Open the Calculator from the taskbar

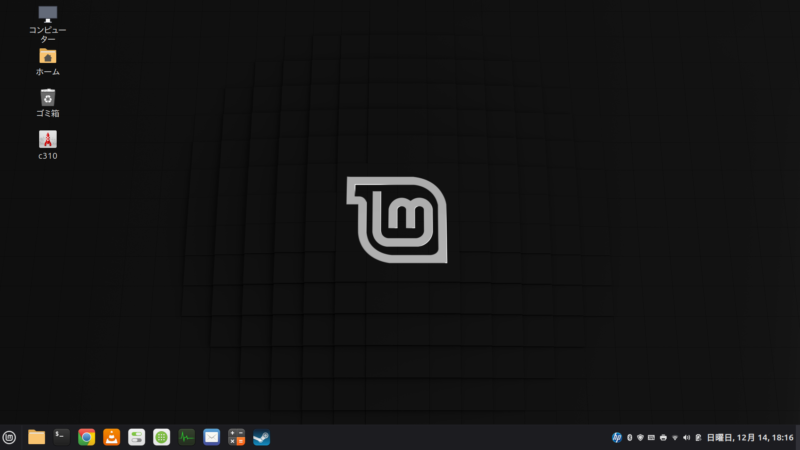click(237, 437)
